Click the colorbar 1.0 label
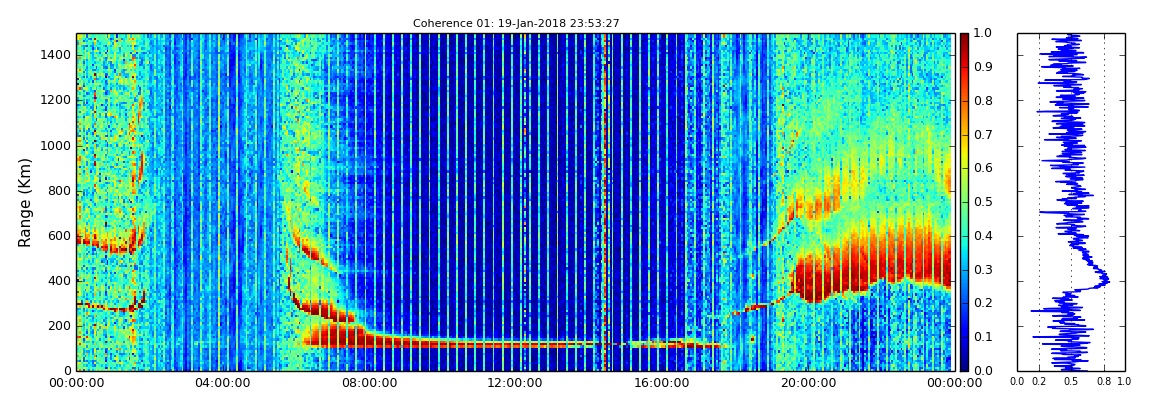This screenshot has width=1150, height=407. (981, 34)
